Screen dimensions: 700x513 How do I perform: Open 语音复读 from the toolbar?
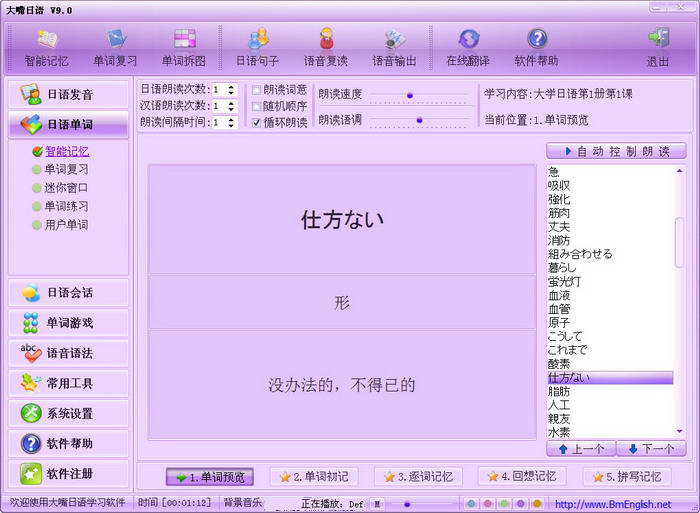pyautogui.click(x=326, y=47)
